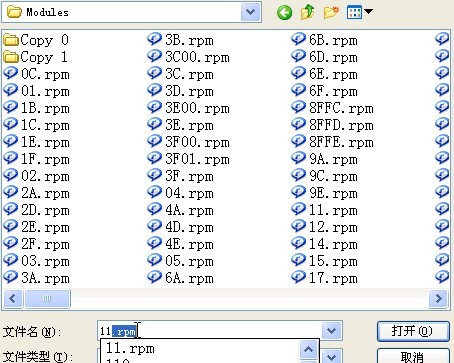Select the 9A.rpm file icon

click(x=299, y=158)
